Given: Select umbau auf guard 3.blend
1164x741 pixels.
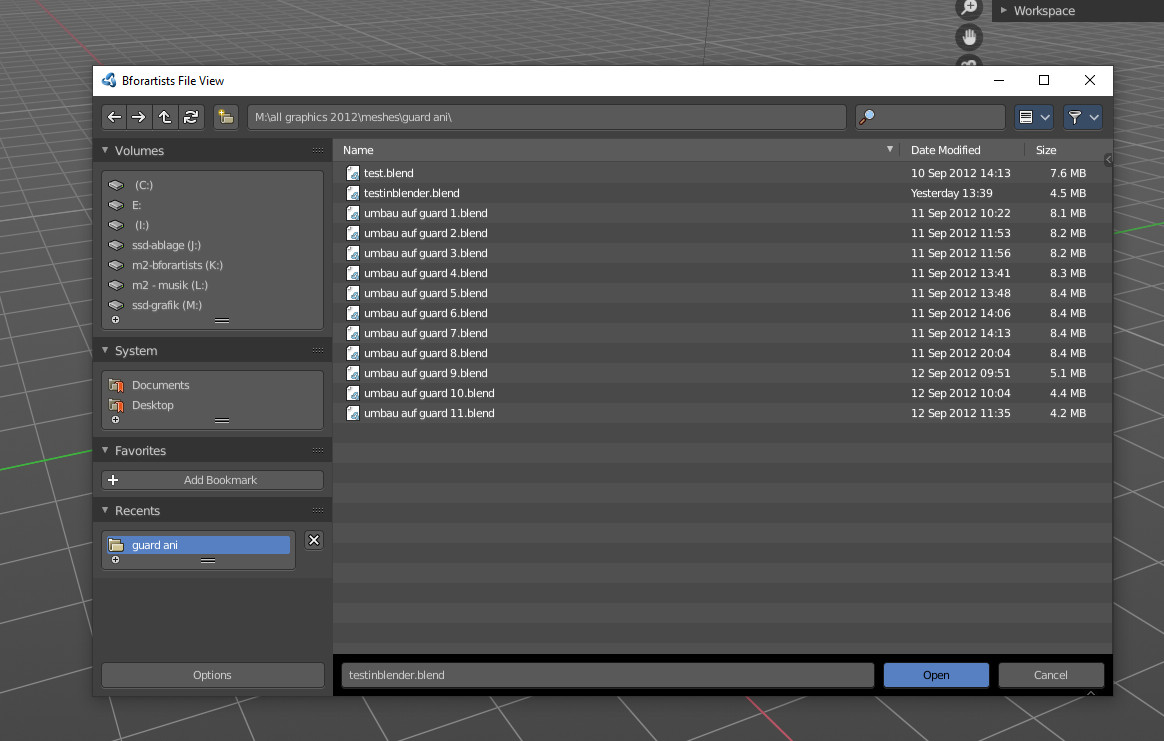Looking at the screenshot, I should (722, 253).
